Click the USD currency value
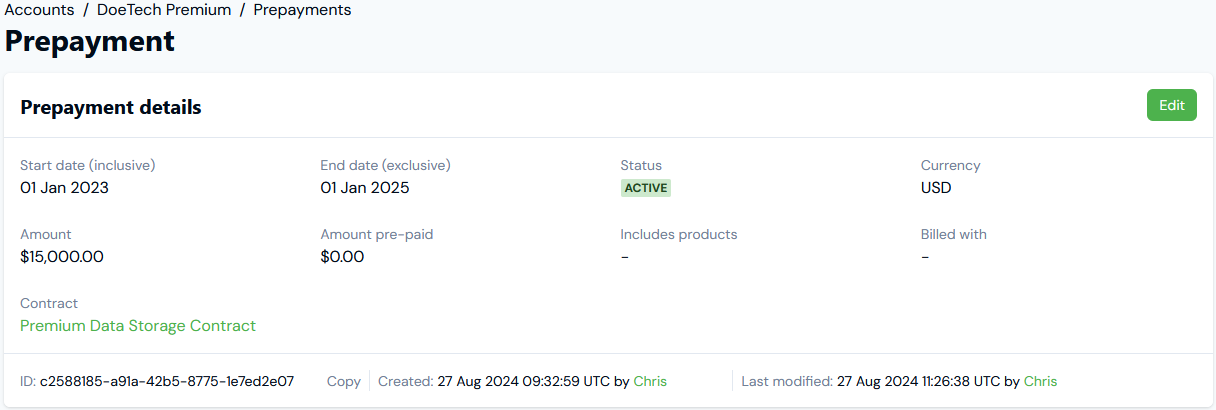Screen dimensions: 1216x410 (936, 188)
